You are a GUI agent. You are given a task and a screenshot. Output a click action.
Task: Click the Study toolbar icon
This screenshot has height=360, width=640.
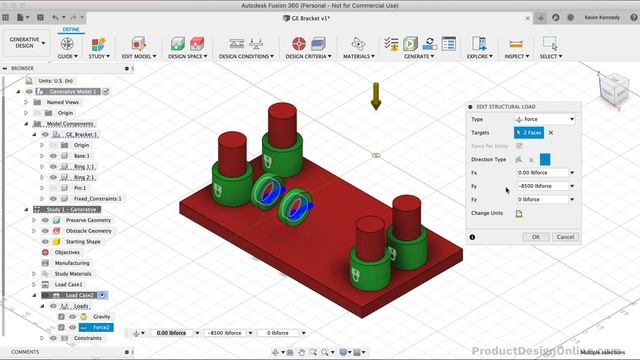point(98,44)
